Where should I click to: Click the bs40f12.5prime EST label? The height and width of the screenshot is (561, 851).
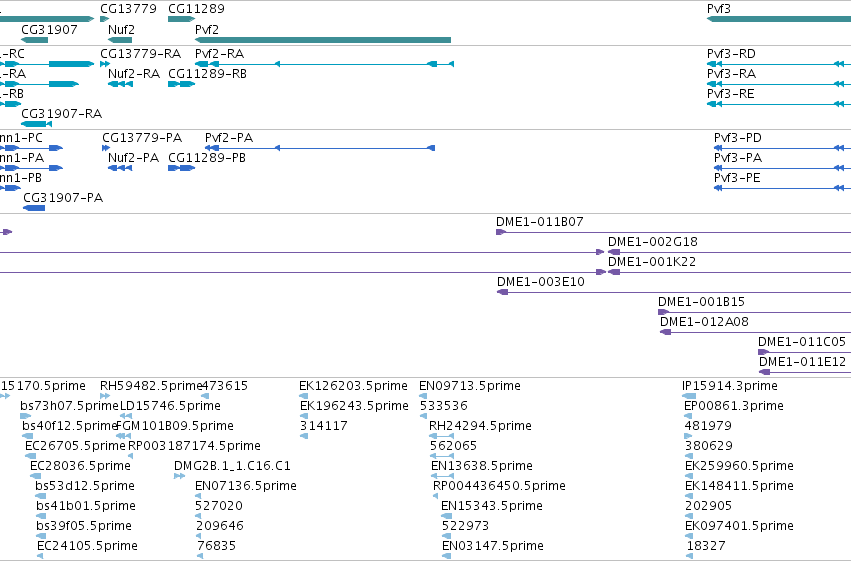click(x=70, y=426)
